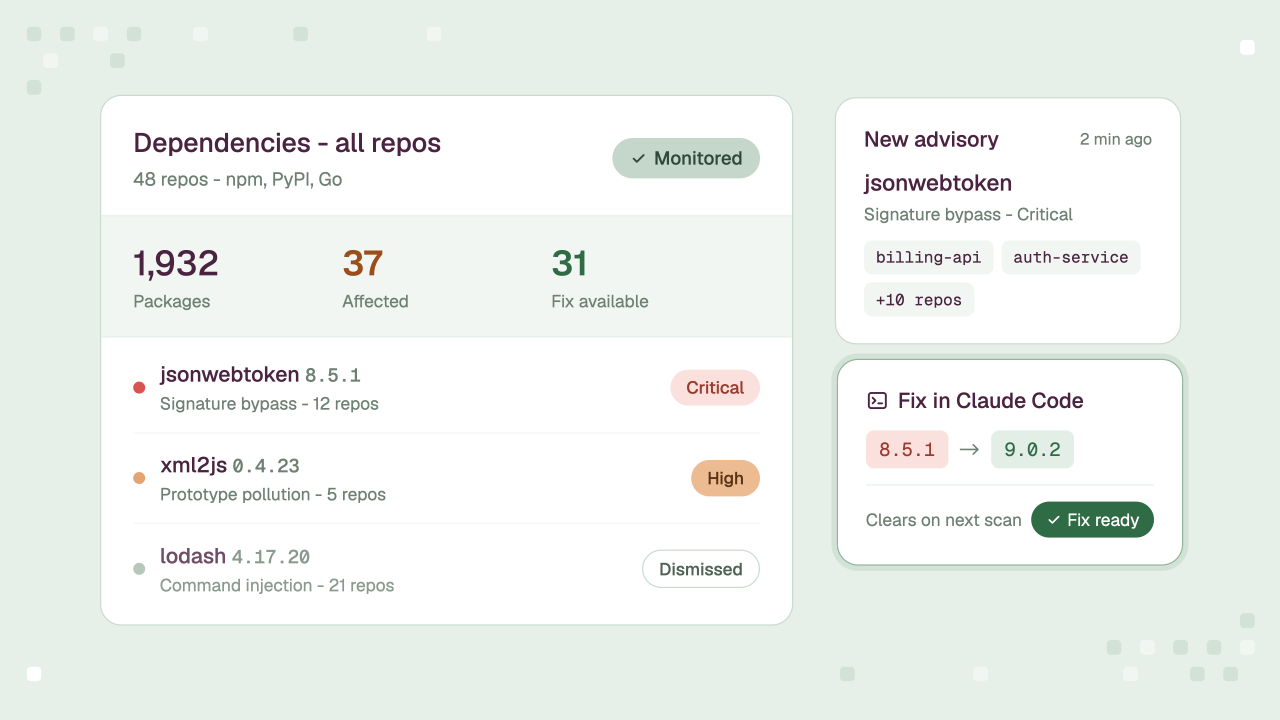1280x720 pixels.
Task: Click the Dependencies - all repos heading
Action: tap(287, 143)
